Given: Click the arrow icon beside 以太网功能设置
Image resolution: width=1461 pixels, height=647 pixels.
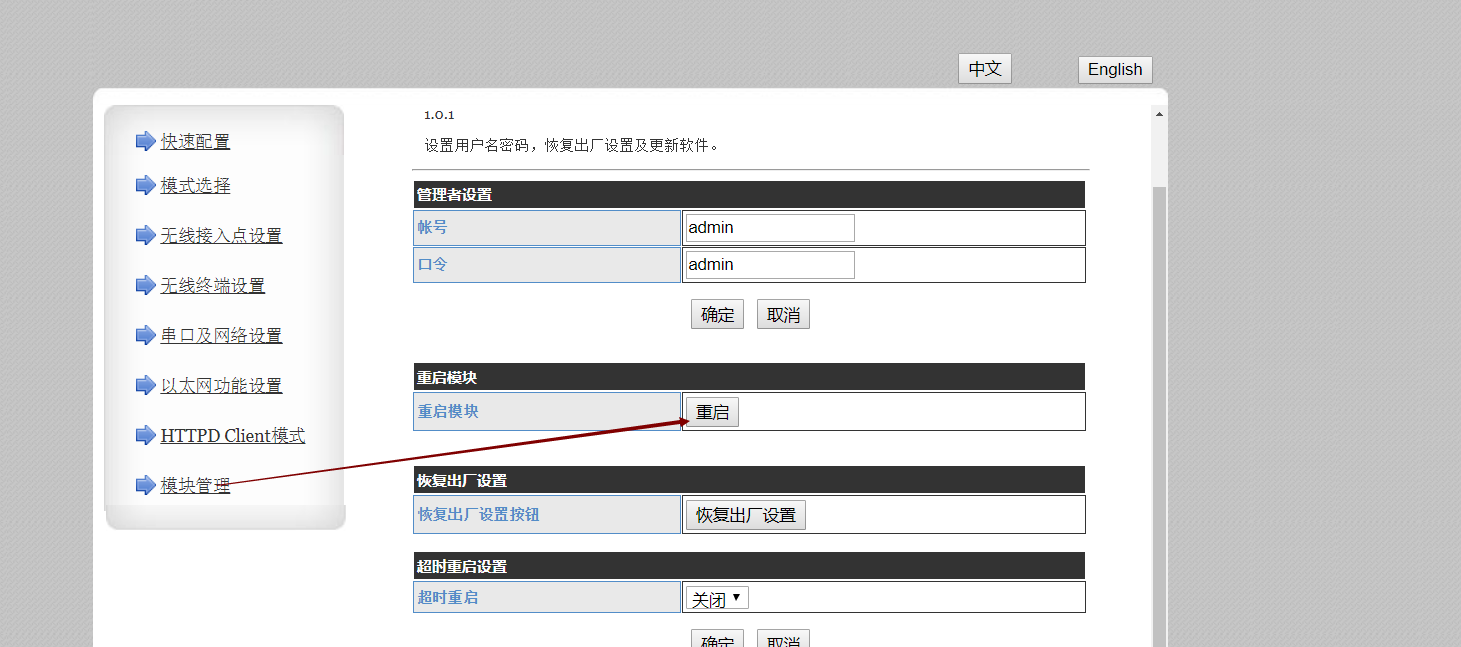Looking at the screenshot, I should point(145,385).
